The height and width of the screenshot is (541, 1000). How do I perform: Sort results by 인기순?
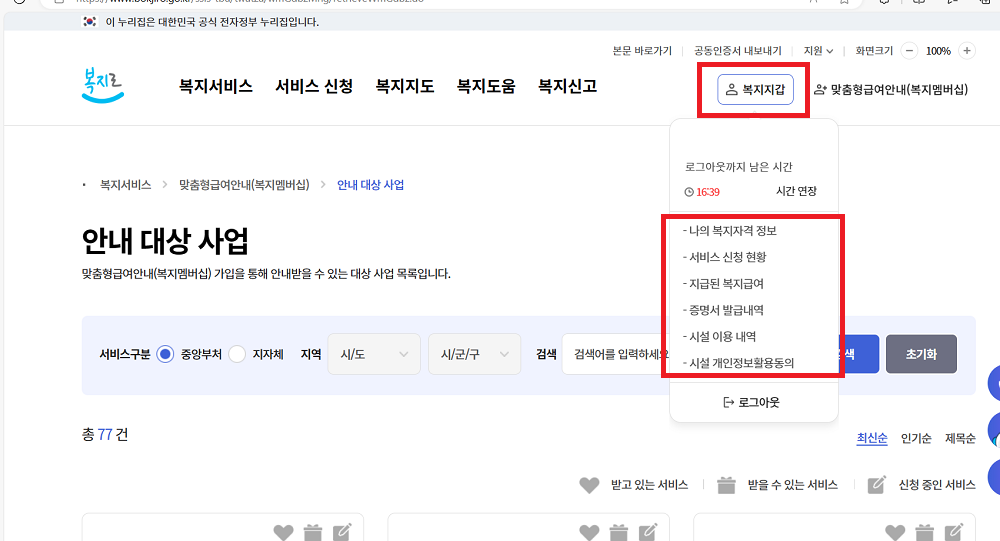pyautogui.click(x=916, y=438)
